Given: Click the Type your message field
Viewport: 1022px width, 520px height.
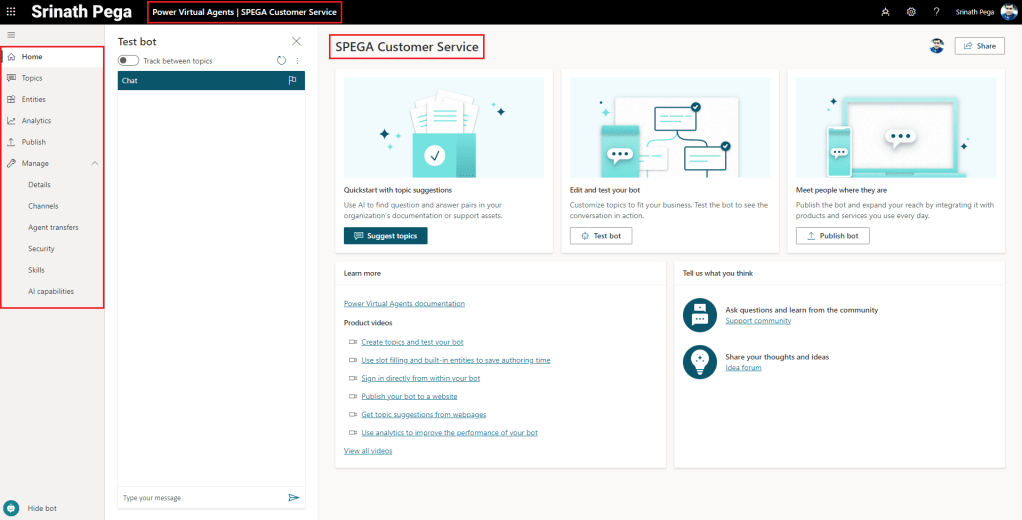Looking at the screenshot, I should click(200, 497).
